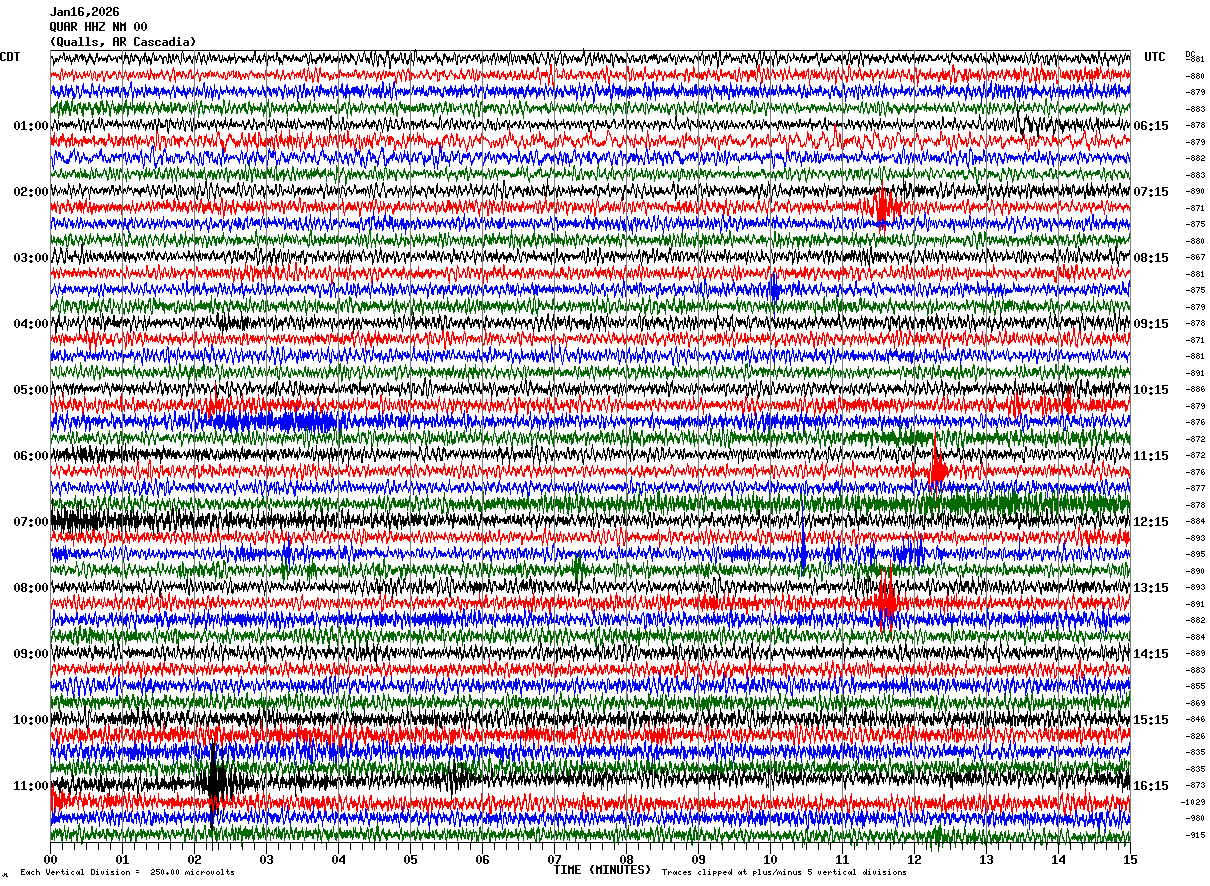Image resolution: width=1210 pixels, height=886 pixels.
Task: Click the -855 DC offset value
Action: [1195, 686]
